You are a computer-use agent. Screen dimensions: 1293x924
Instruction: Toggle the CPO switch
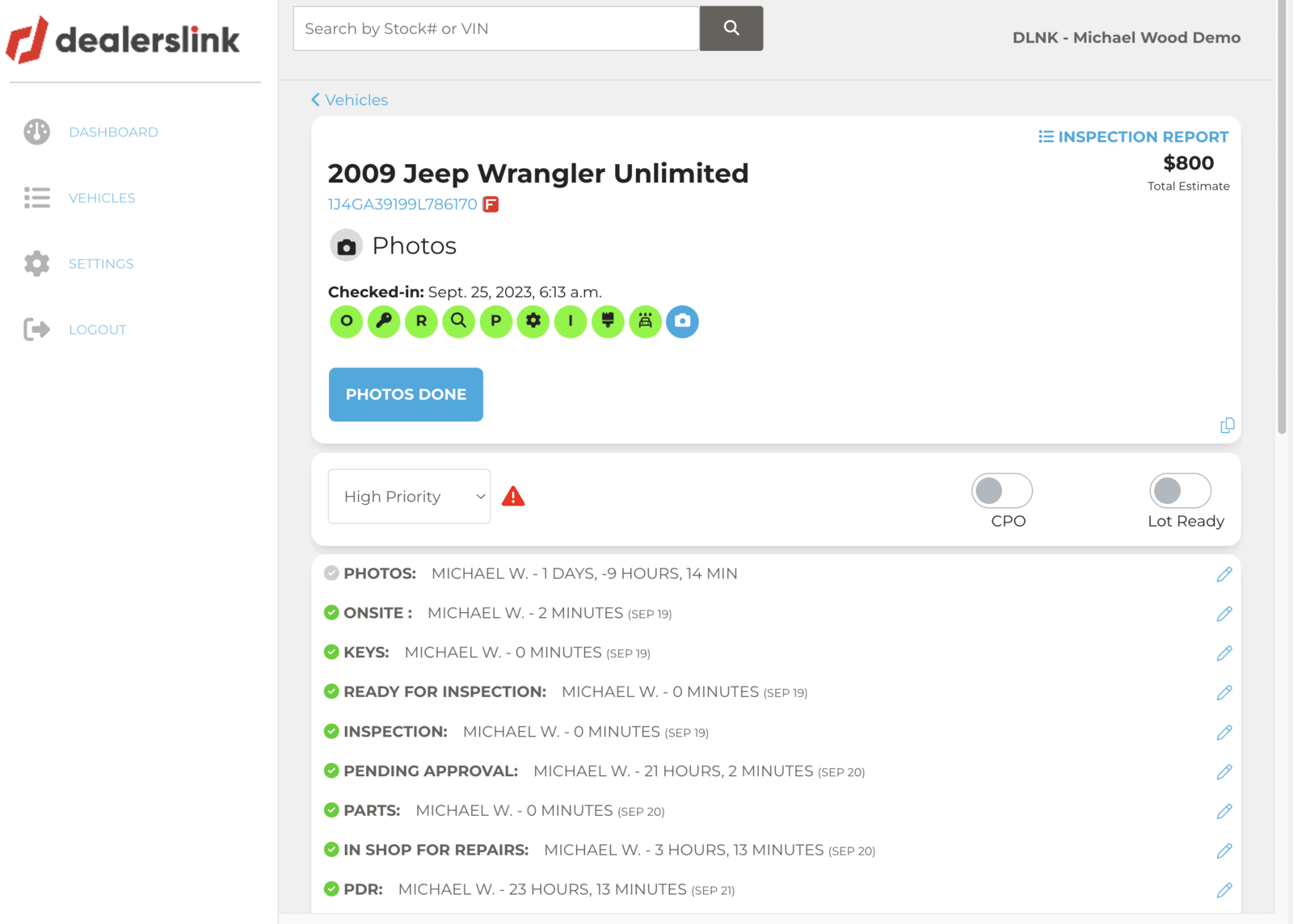tap(1002, 490)
